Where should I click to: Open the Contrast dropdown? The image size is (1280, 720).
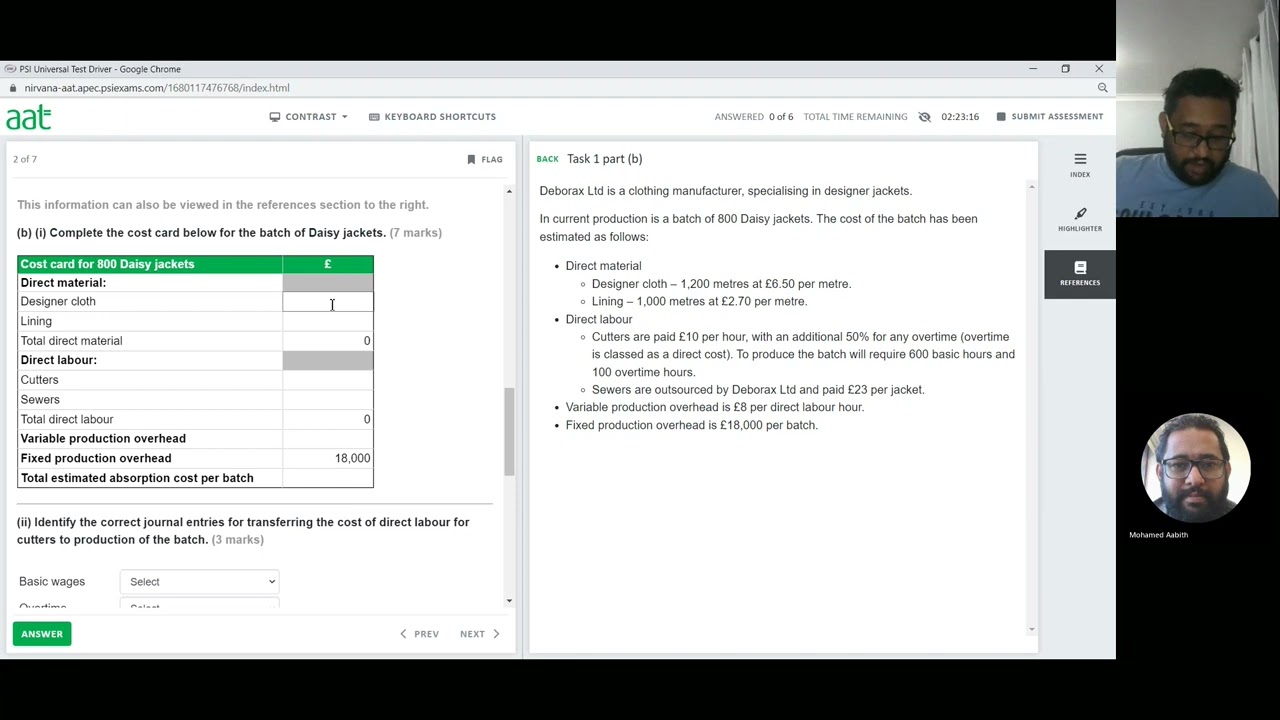click(309, 117)
